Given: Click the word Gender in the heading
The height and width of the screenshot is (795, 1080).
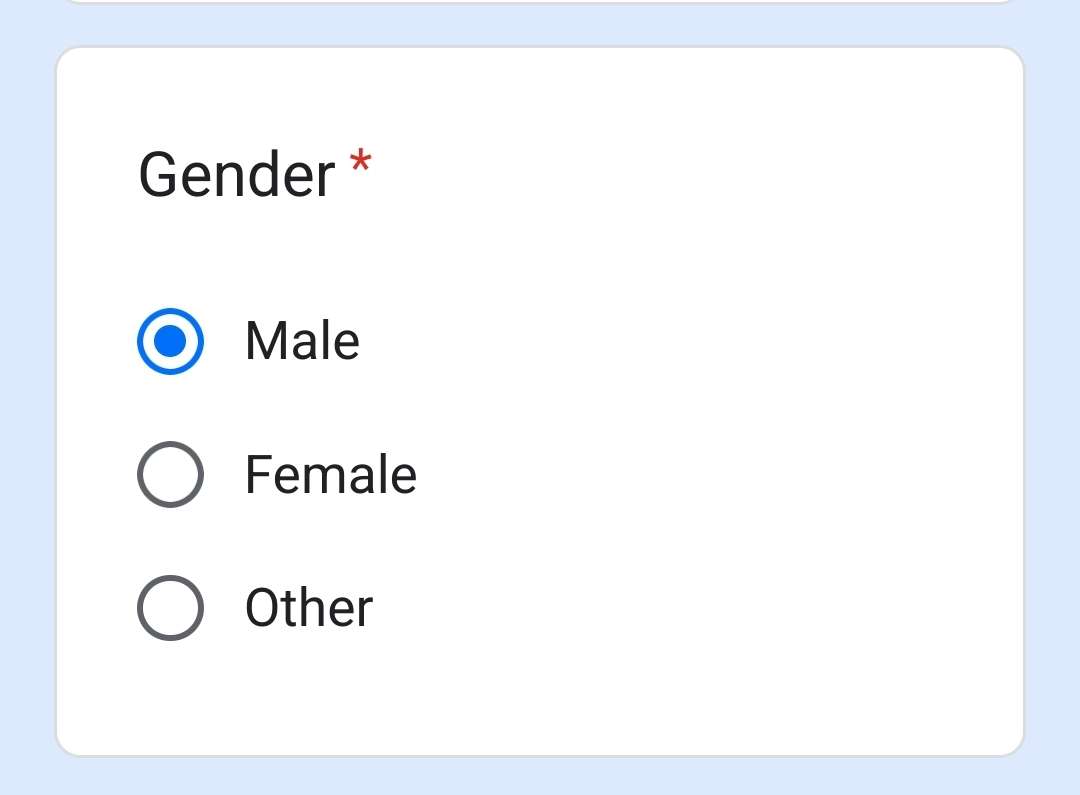Looking at the screenshot, I should (x=237, y=175).
